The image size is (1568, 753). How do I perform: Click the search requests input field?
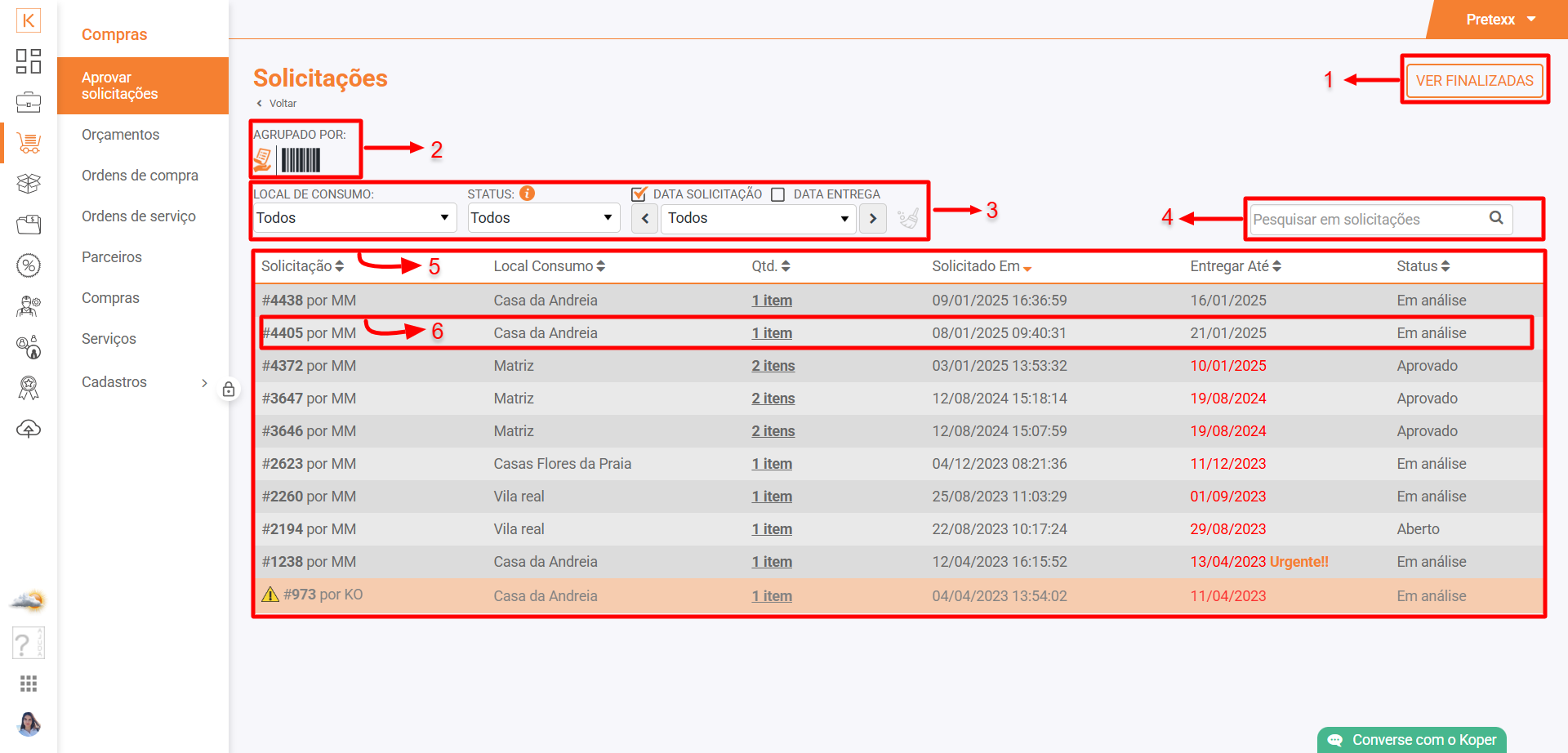1368,220
